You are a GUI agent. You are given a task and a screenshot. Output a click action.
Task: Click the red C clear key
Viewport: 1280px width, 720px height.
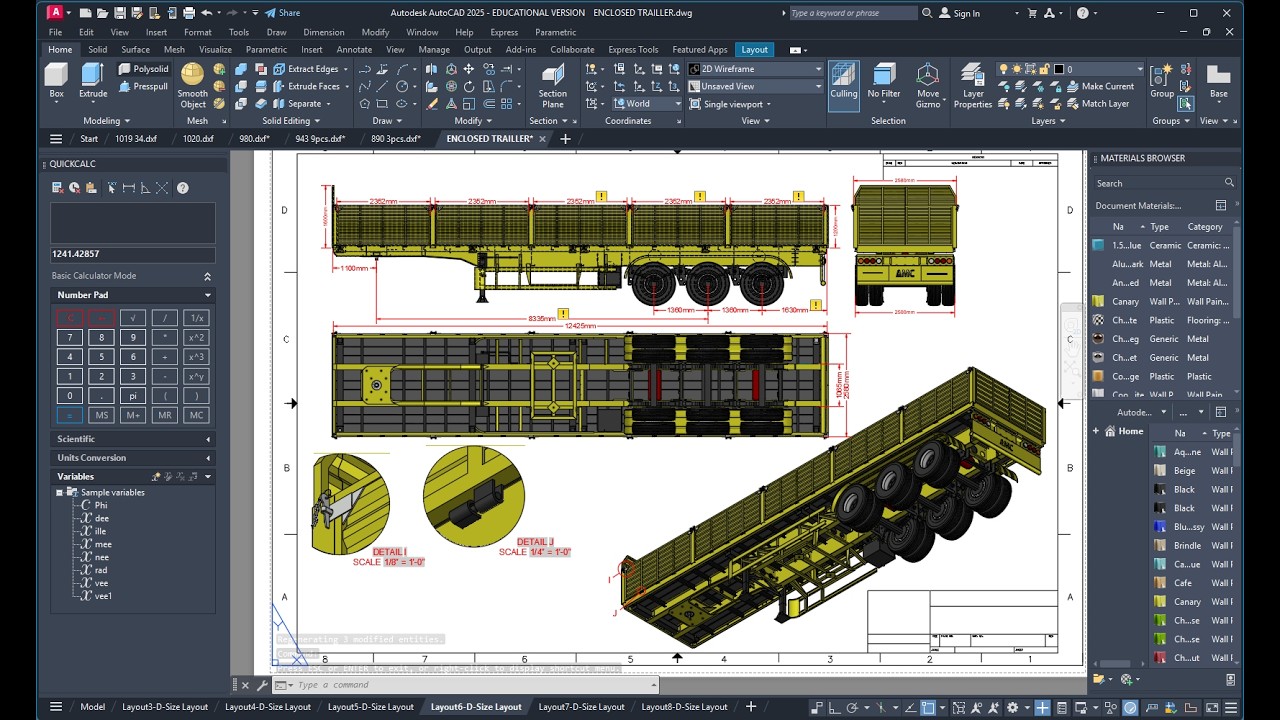69,318
